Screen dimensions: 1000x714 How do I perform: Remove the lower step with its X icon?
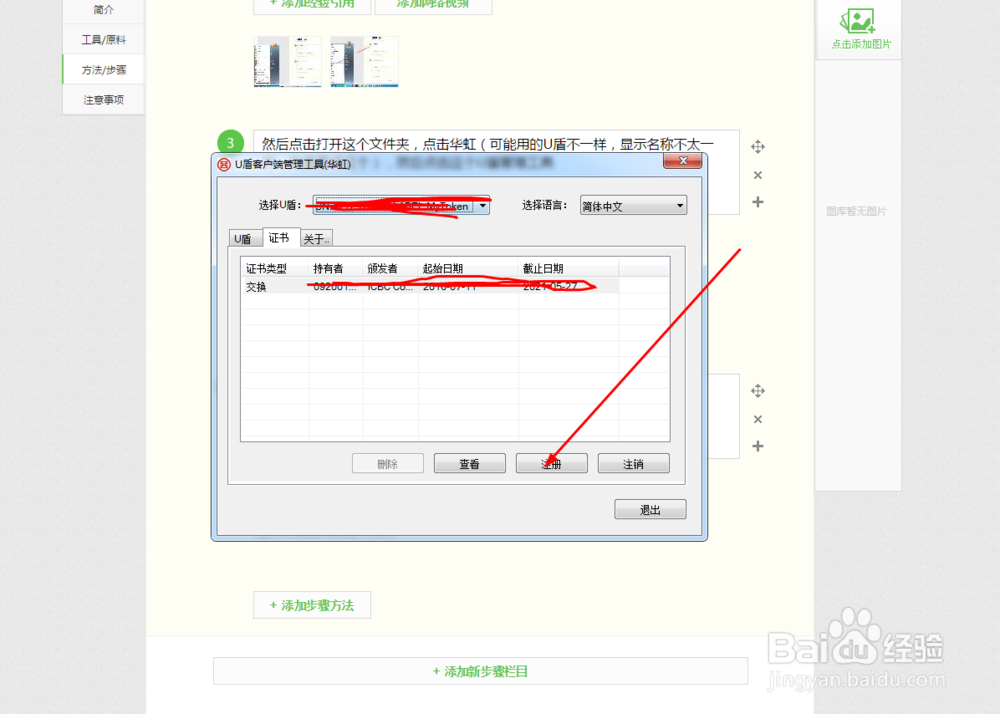[x=758, y=419]
